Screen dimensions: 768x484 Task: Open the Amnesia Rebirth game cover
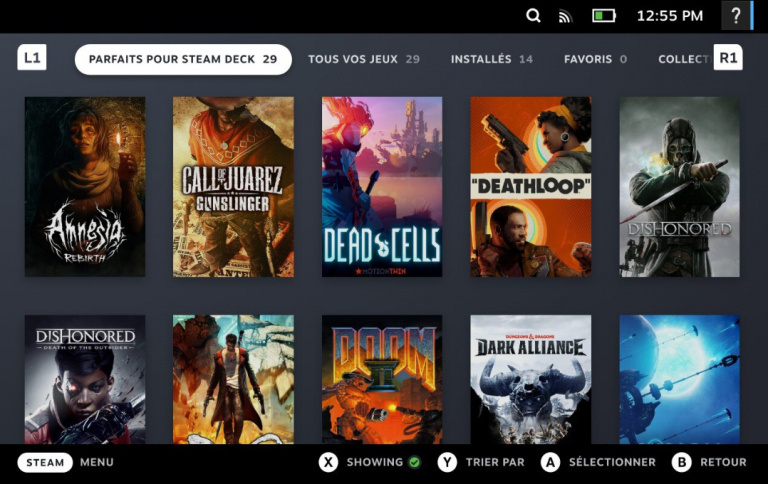pos(85,187)
